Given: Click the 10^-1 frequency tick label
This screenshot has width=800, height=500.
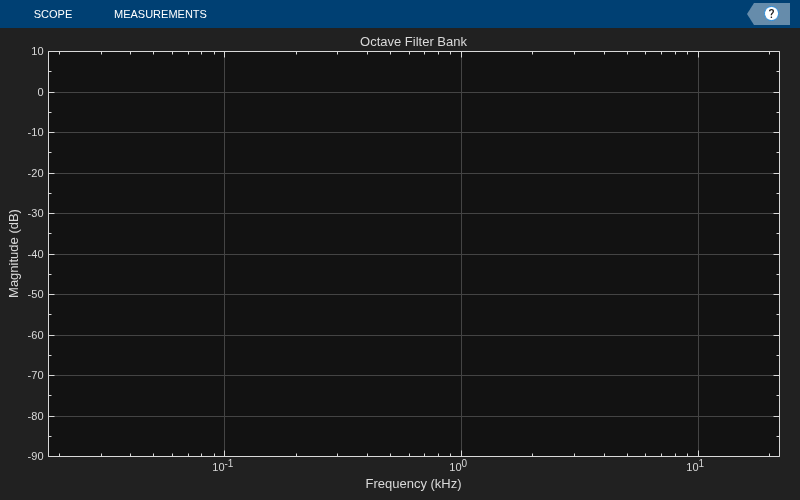Looking at the screenshot, I should click(222, 466).
